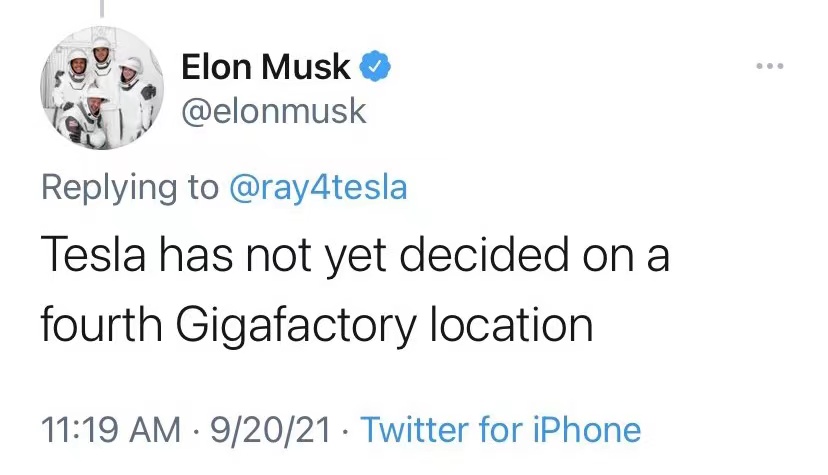Click the word fourth in the tweet
This screenshot has width=828, height=475.
[101, 324]
